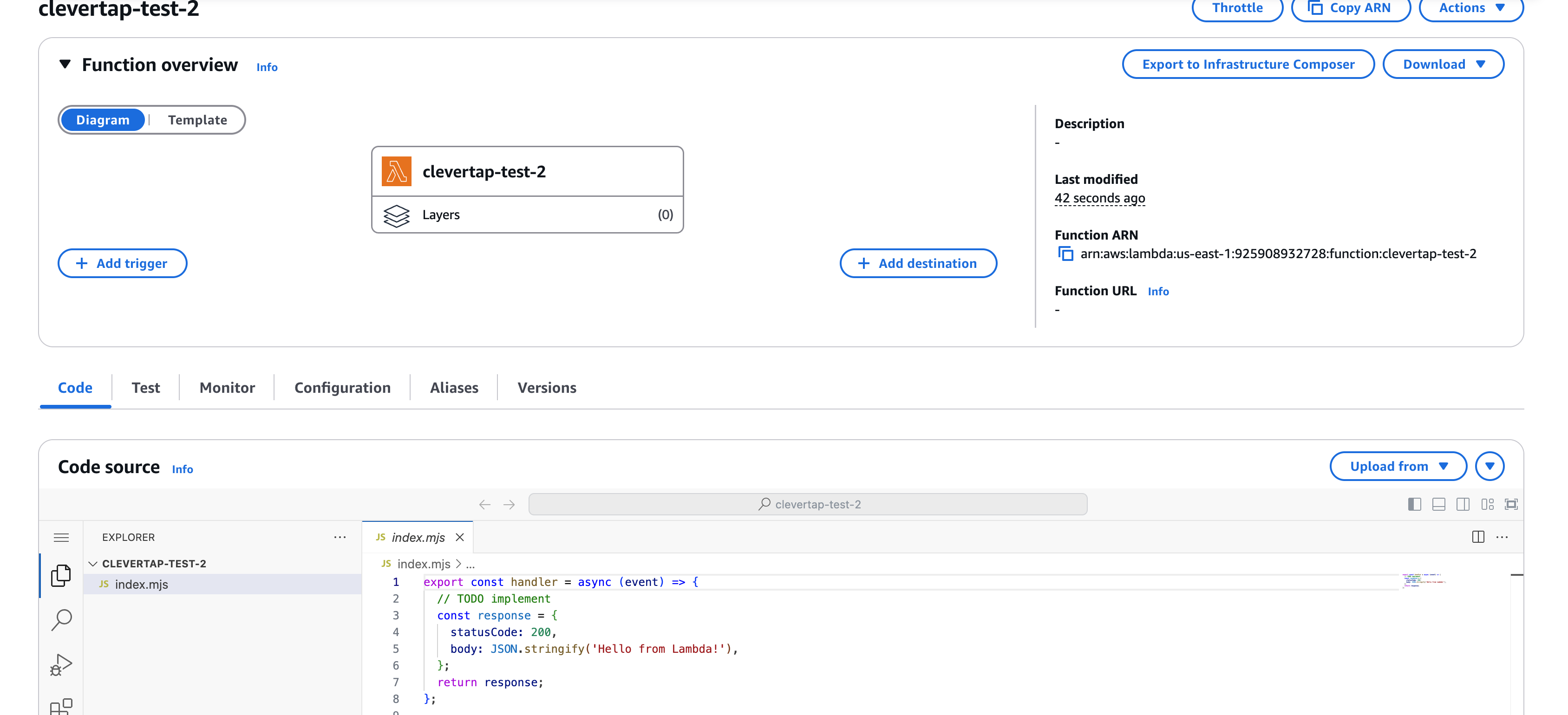Open the Search icon in editor sidebar

tap(61, 619)
